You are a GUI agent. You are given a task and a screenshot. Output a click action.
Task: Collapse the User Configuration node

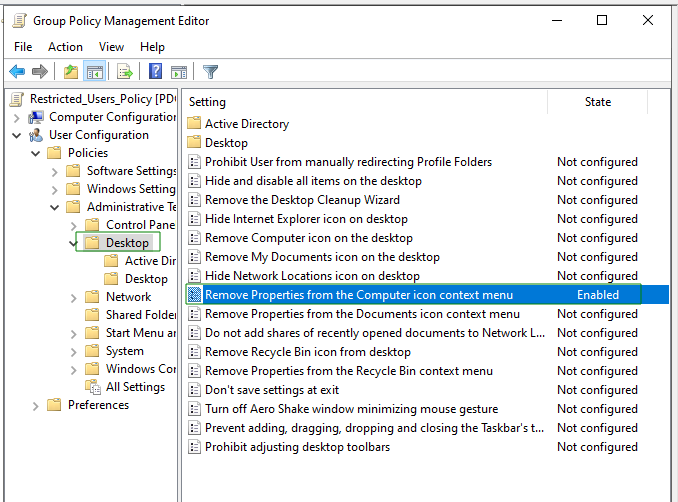point(16,136)
